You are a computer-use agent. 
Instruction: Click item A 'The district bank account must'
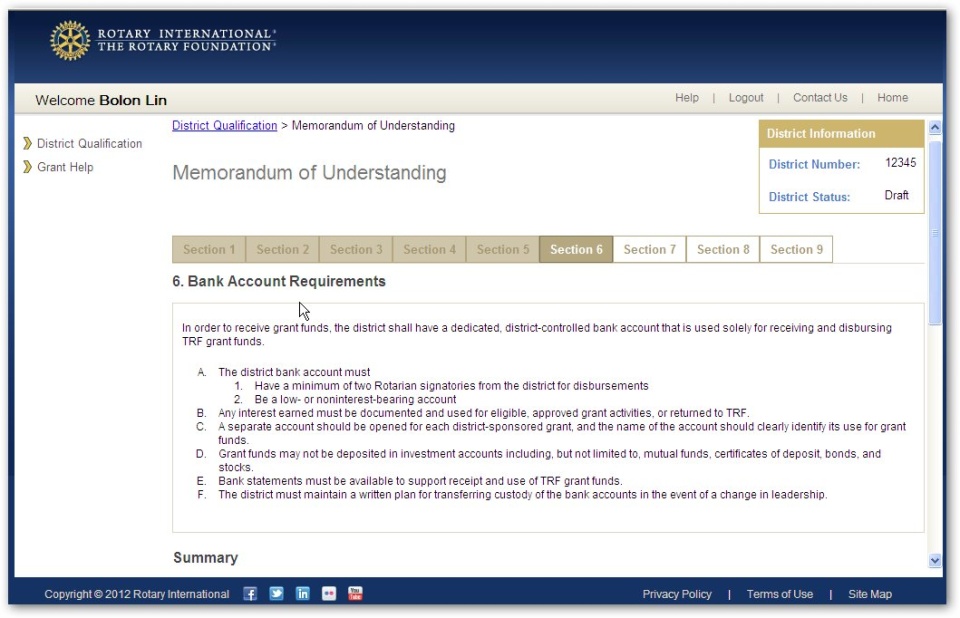294,372
